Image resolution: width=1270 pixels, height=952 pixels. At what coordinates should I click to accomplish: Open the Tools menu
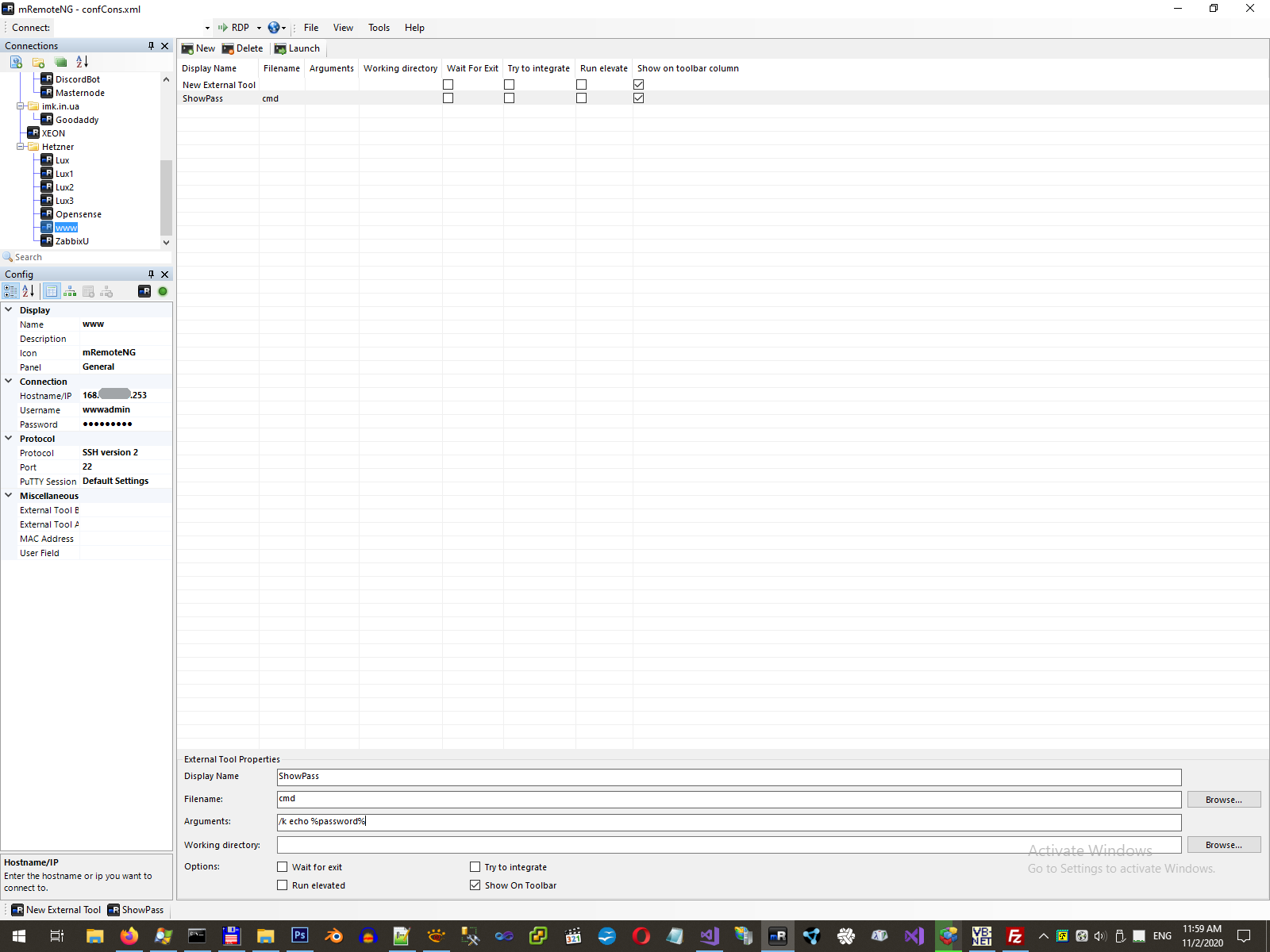point(379,28)
